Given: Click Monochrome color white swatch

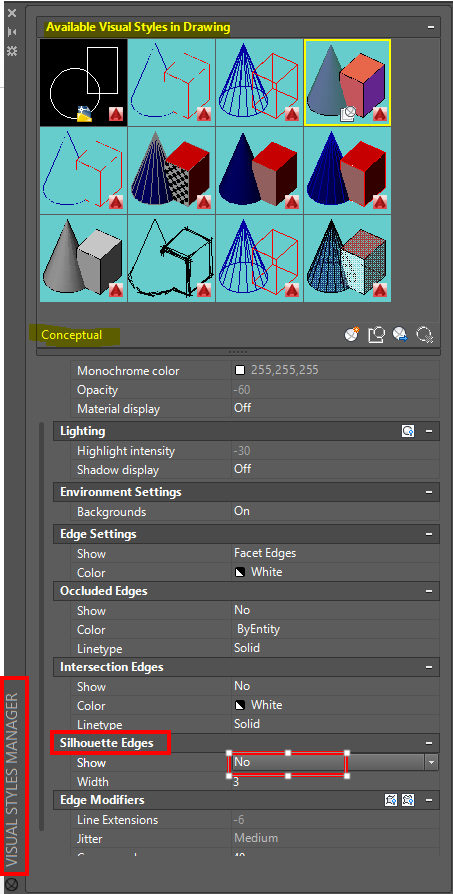Looking at the screenshot, I should tap(240, 370).
